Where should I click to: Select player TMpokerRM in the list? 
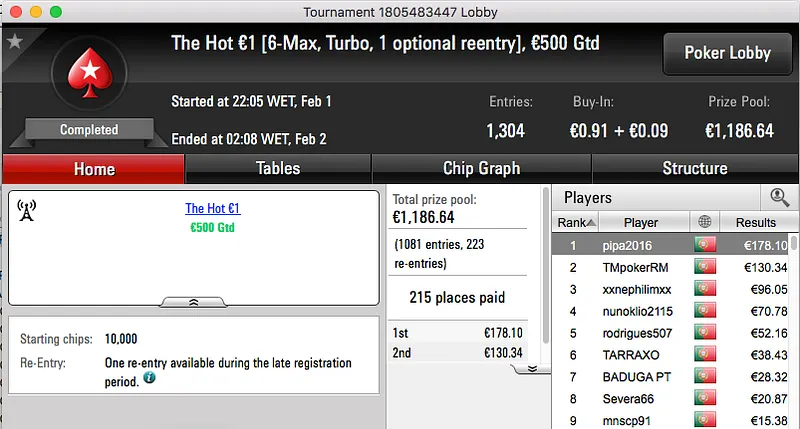coord(641,267)
